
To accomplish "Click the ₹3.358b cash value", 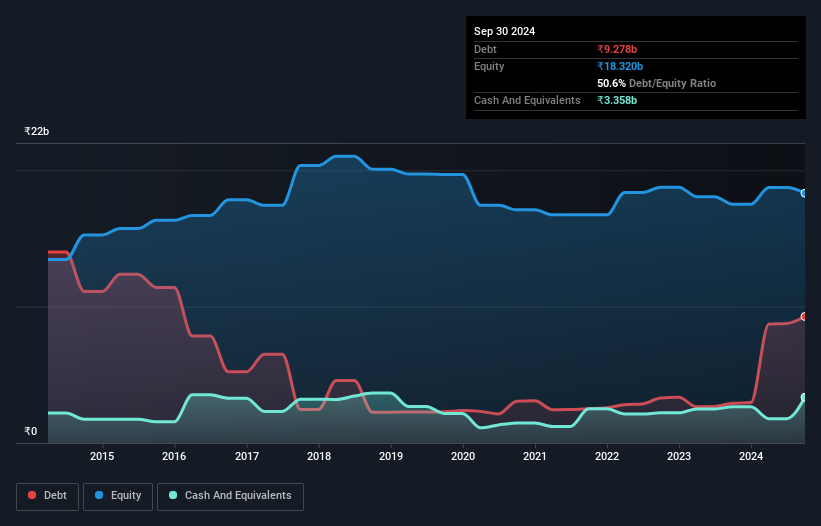I will click(617, 100).
